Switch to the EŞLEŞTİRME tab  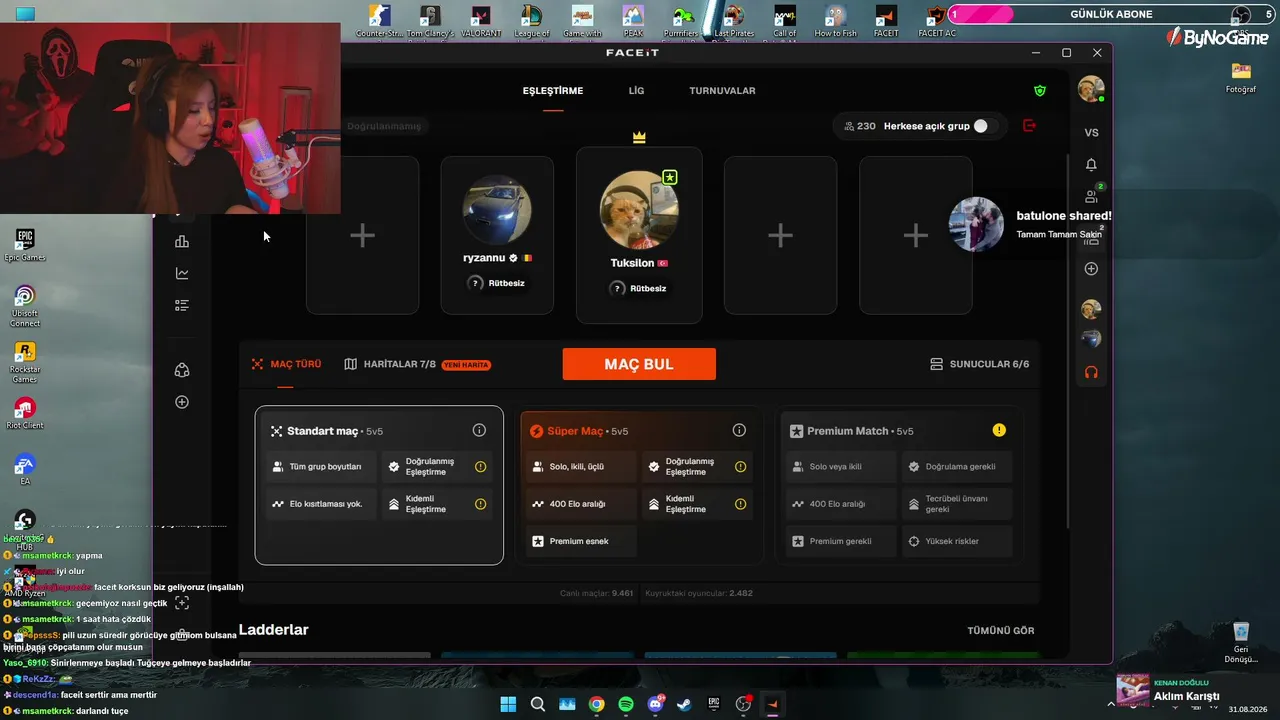pyautogui.click(x=553, y=91)
